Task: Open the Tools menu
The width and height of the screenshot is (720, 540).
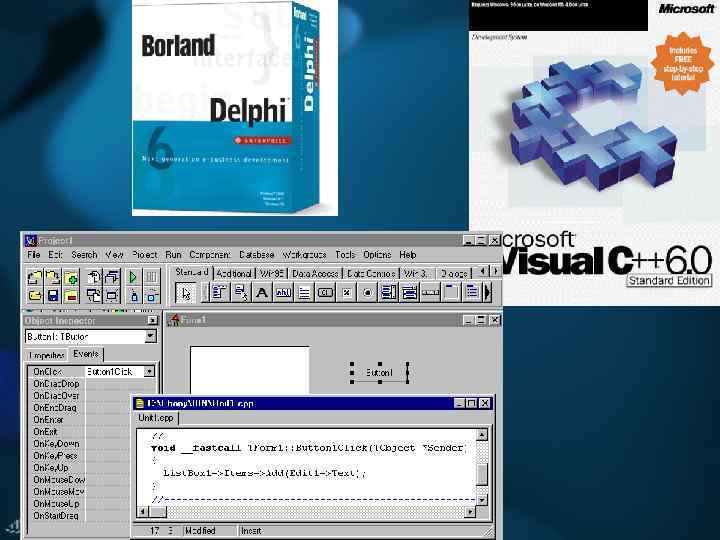Action: (x=345, y=254)
